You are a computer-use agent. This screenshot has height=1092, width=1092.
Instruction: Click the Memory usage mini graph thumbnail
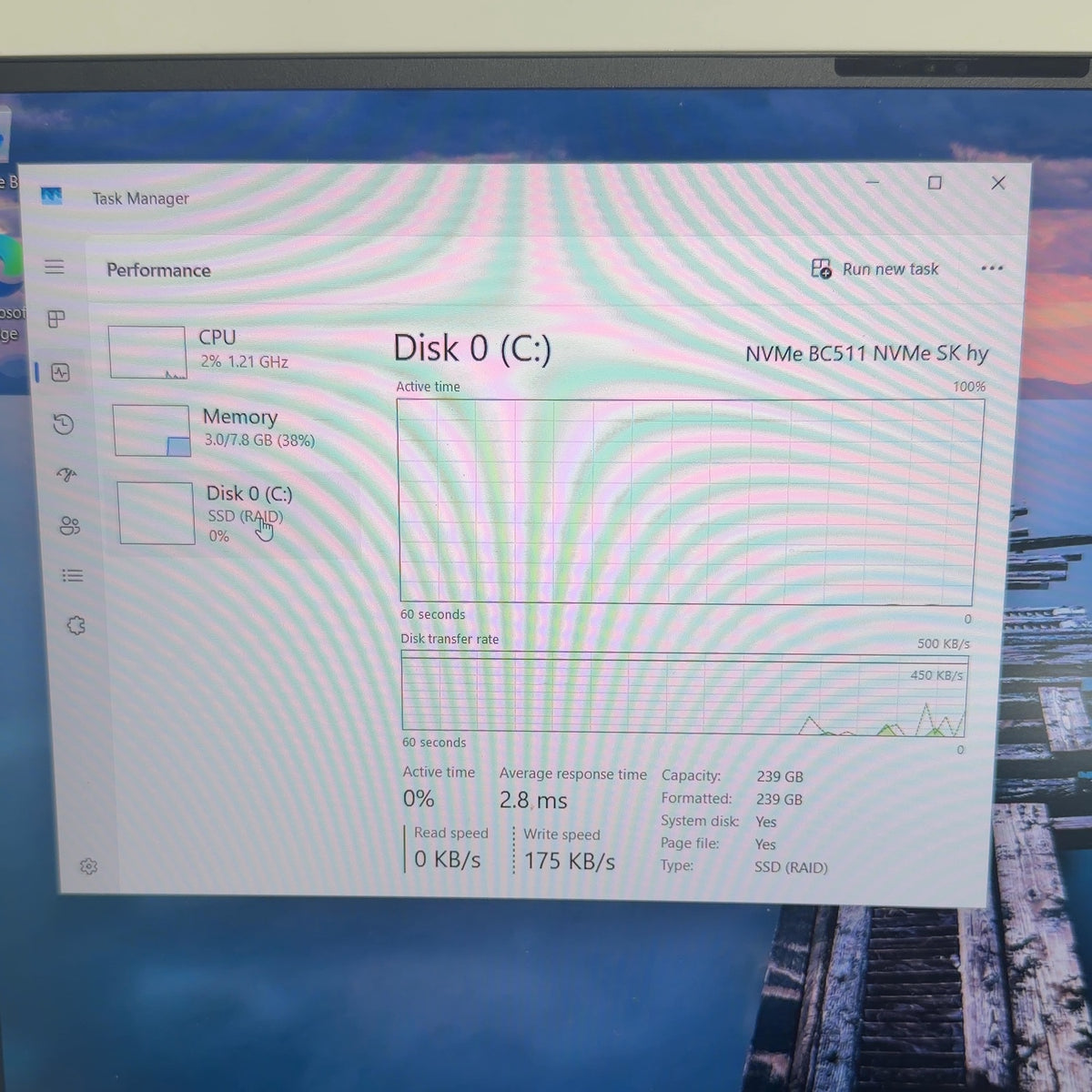click(152, 430)
